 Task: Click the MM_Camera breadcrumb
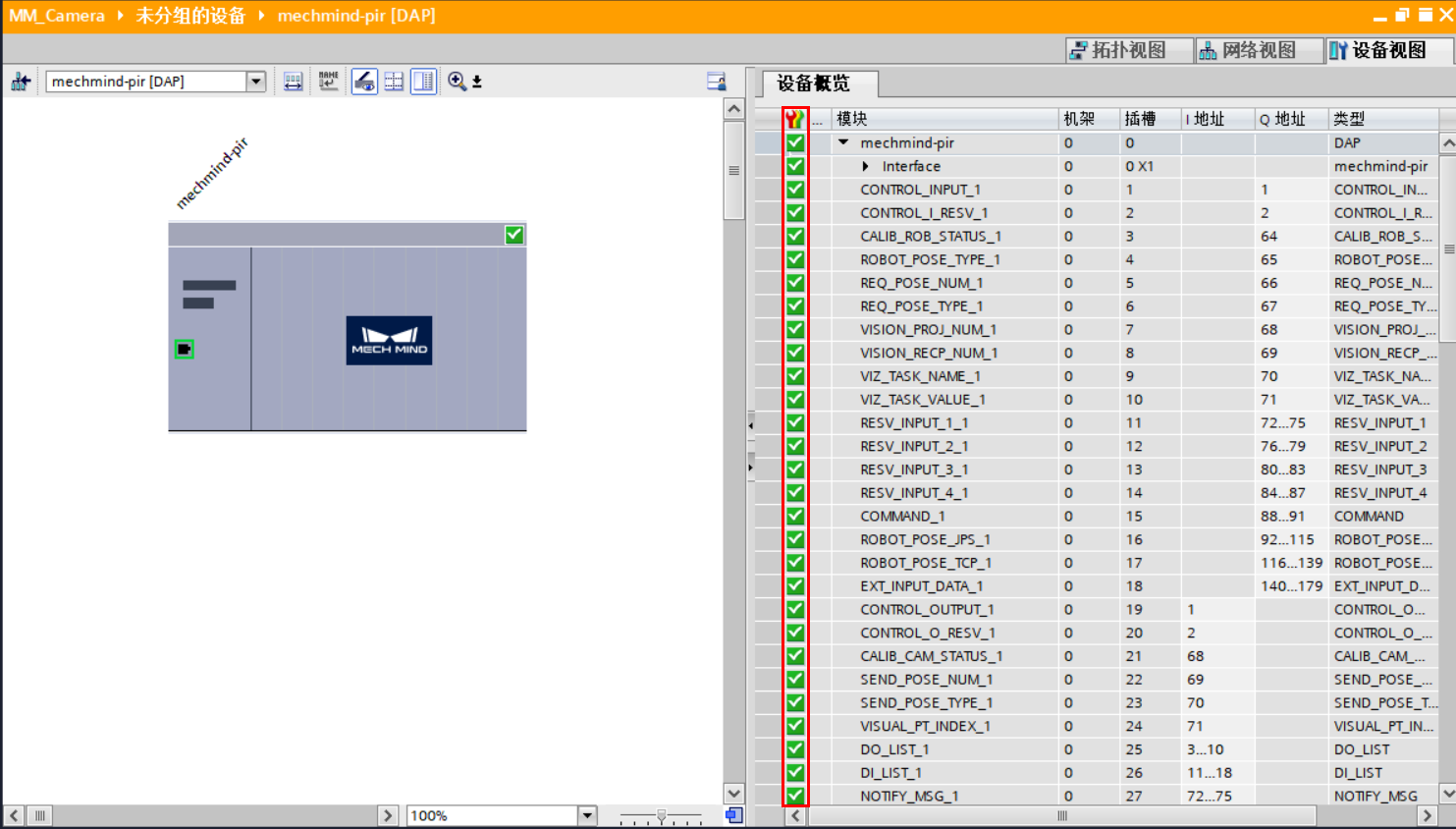click(x=57, y=16)
